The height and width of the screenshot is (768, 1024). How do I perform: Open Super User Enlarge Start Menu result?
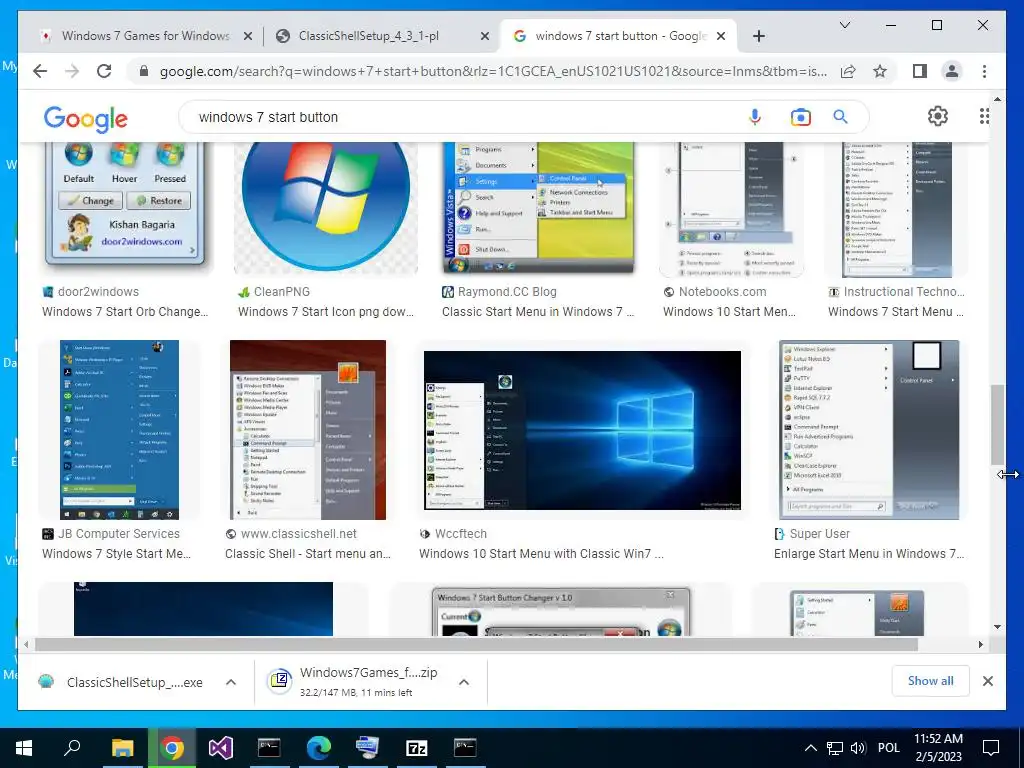click(x=869, y=553)
